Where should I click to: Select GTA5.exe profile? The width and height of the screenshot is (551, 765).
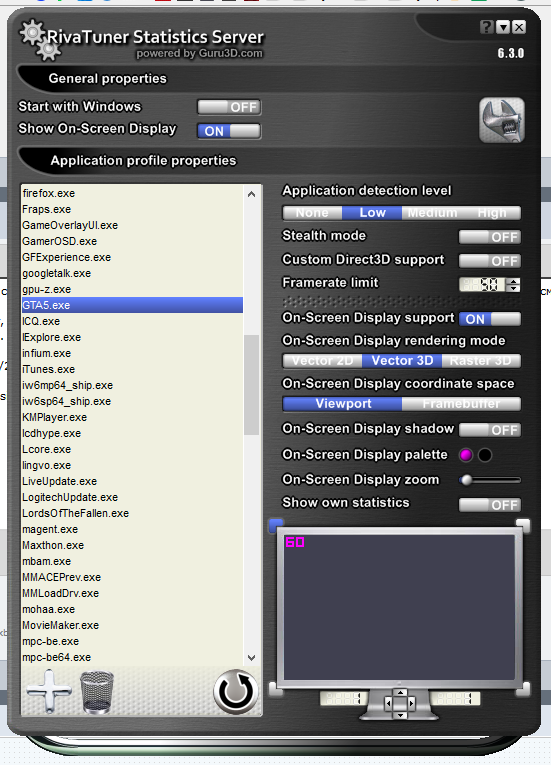point(132,305)
